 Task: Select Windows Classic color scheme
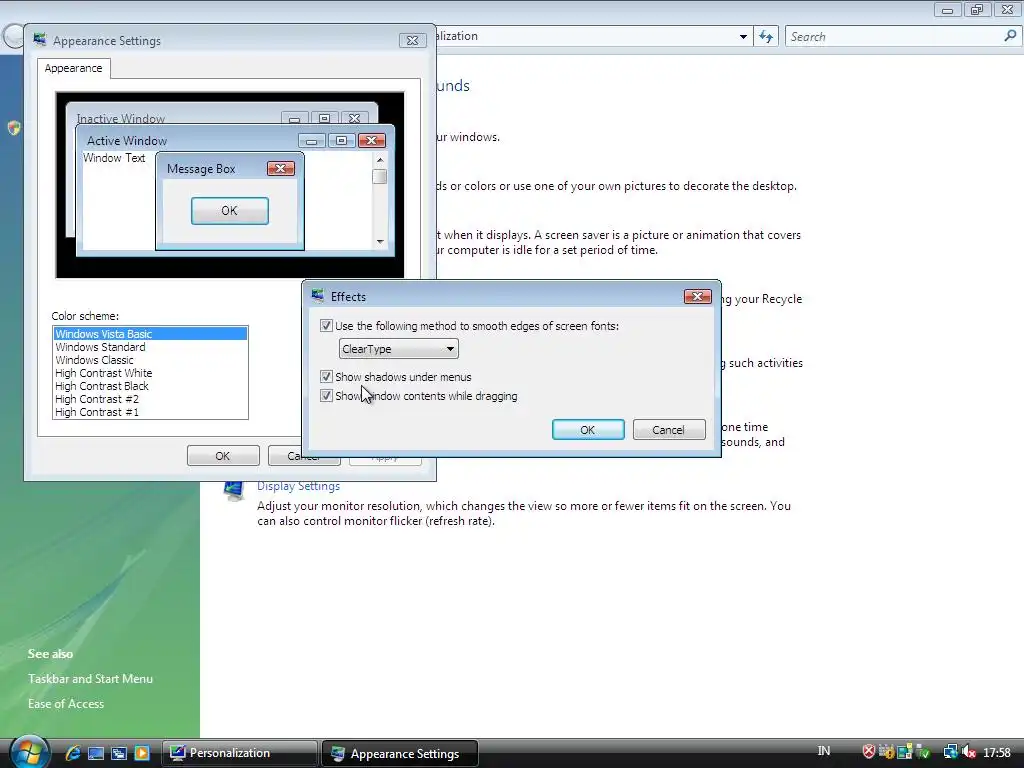click(x=150, y=360)
